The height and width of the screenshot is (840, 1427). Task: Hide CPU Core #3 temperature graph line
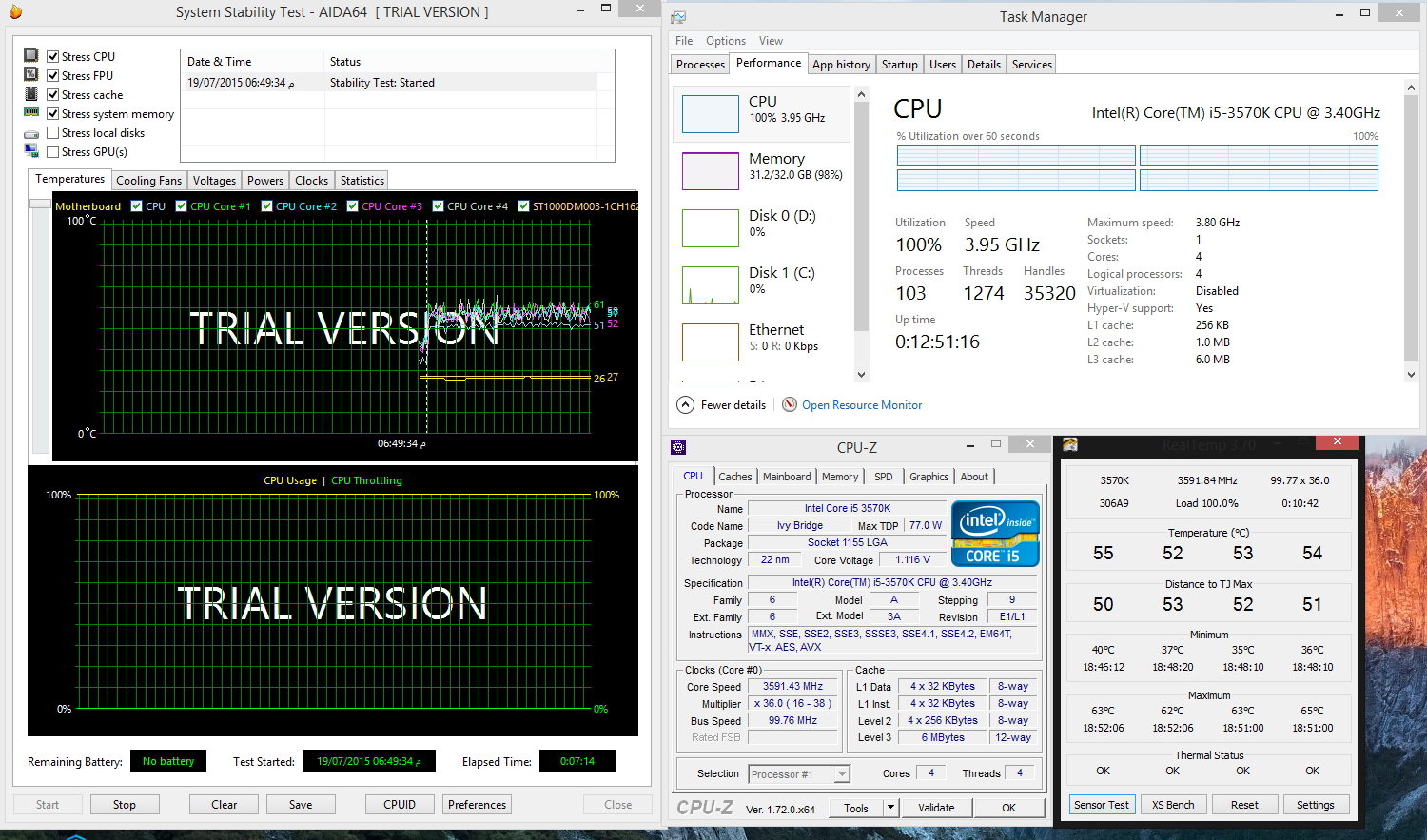point(352,205)
